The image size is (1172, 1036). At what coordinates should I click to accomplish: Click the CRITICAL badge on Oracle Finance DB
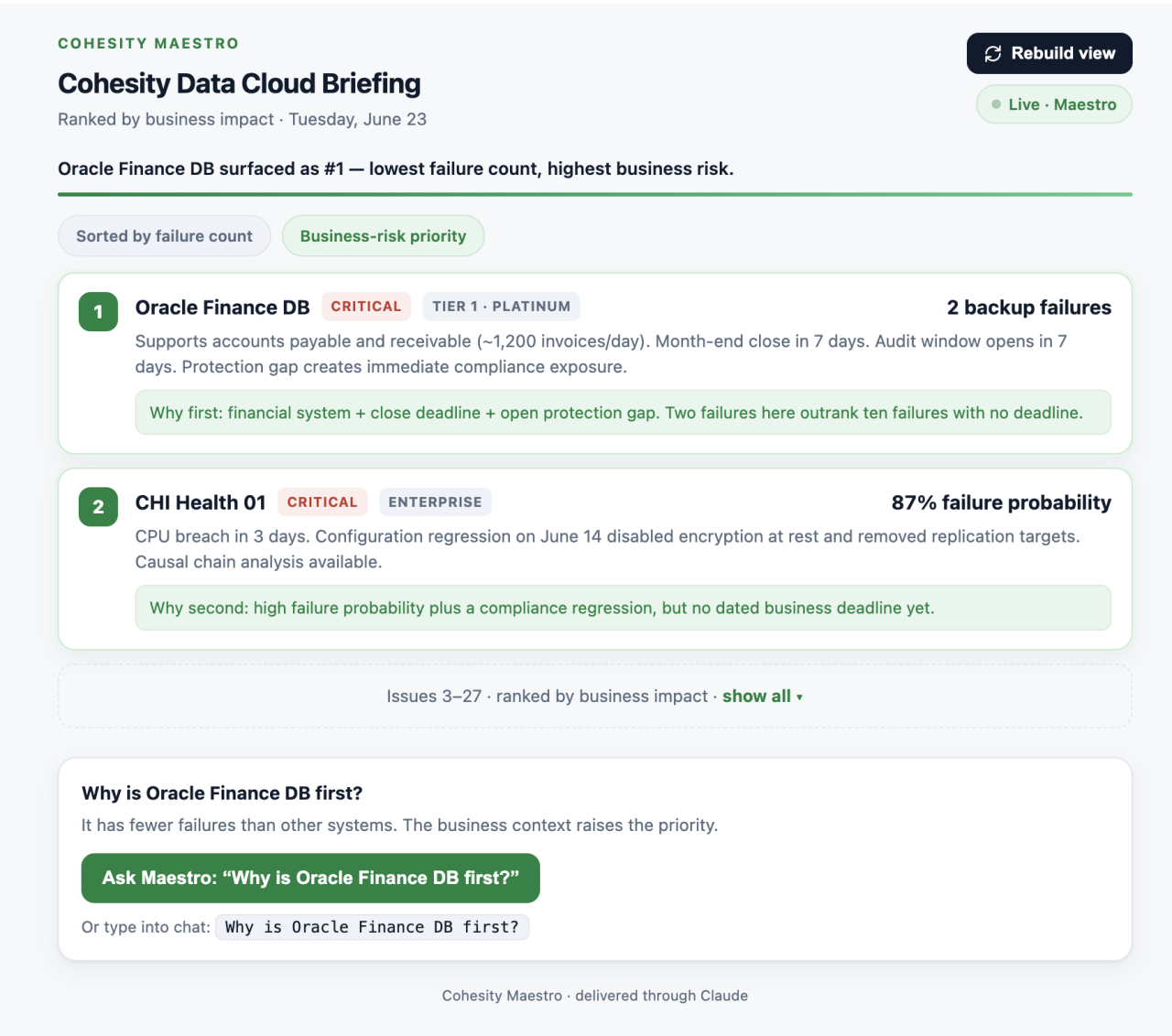[366, 307]
